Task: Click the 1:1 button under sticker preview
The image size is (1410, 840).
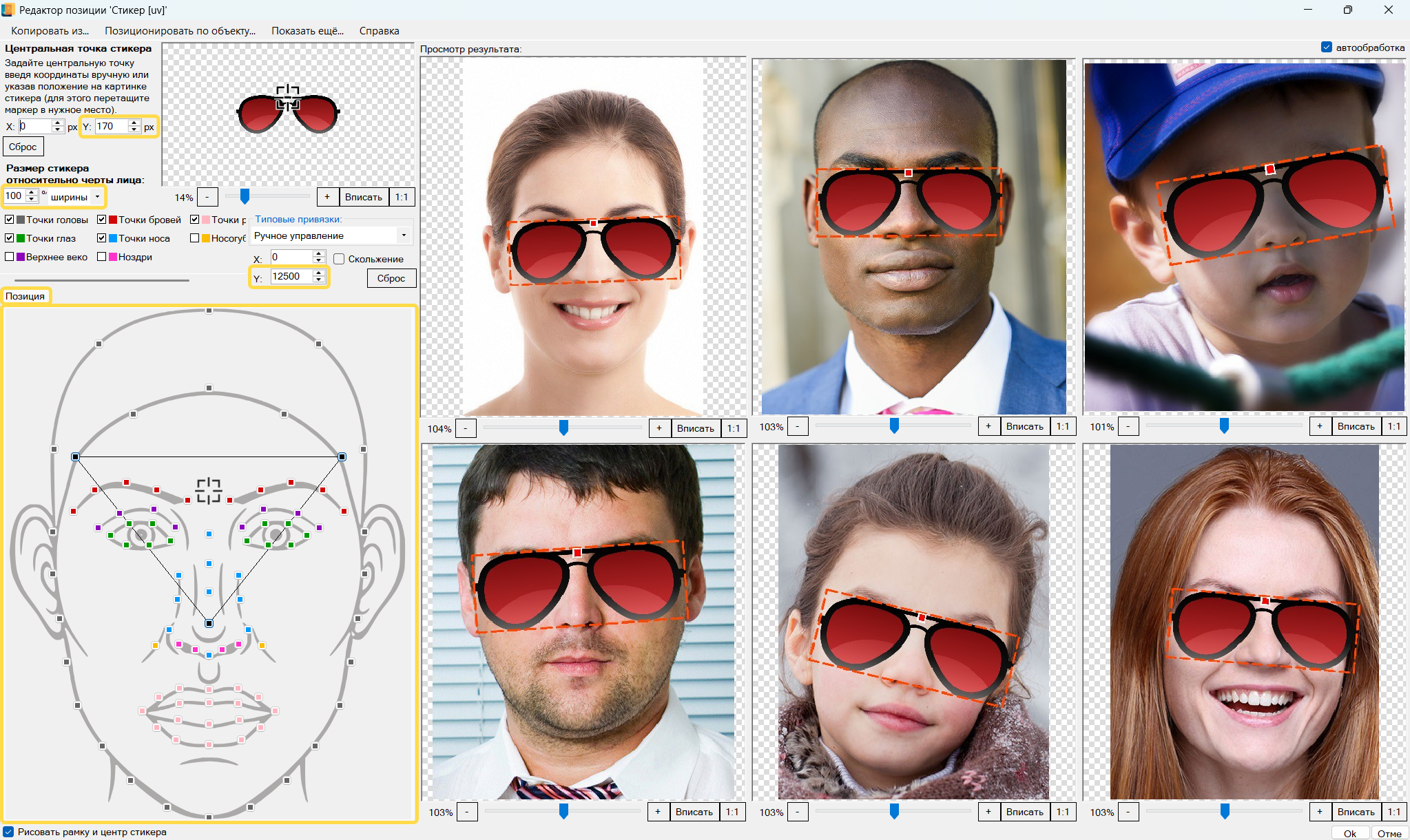Action: point(402,197)
